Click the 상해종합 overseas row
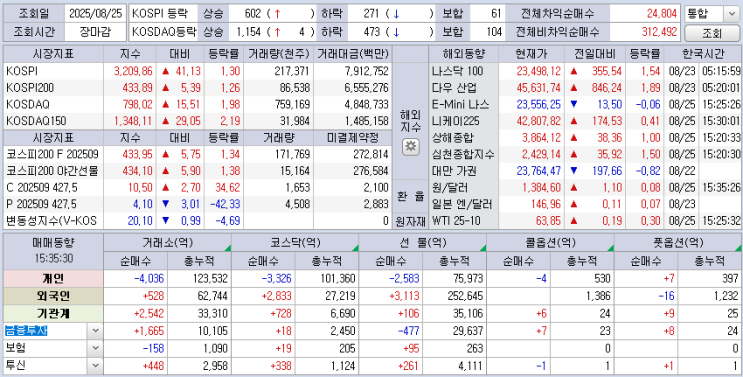Viewport: 743px width, 377px height. [x=585, y=138]
